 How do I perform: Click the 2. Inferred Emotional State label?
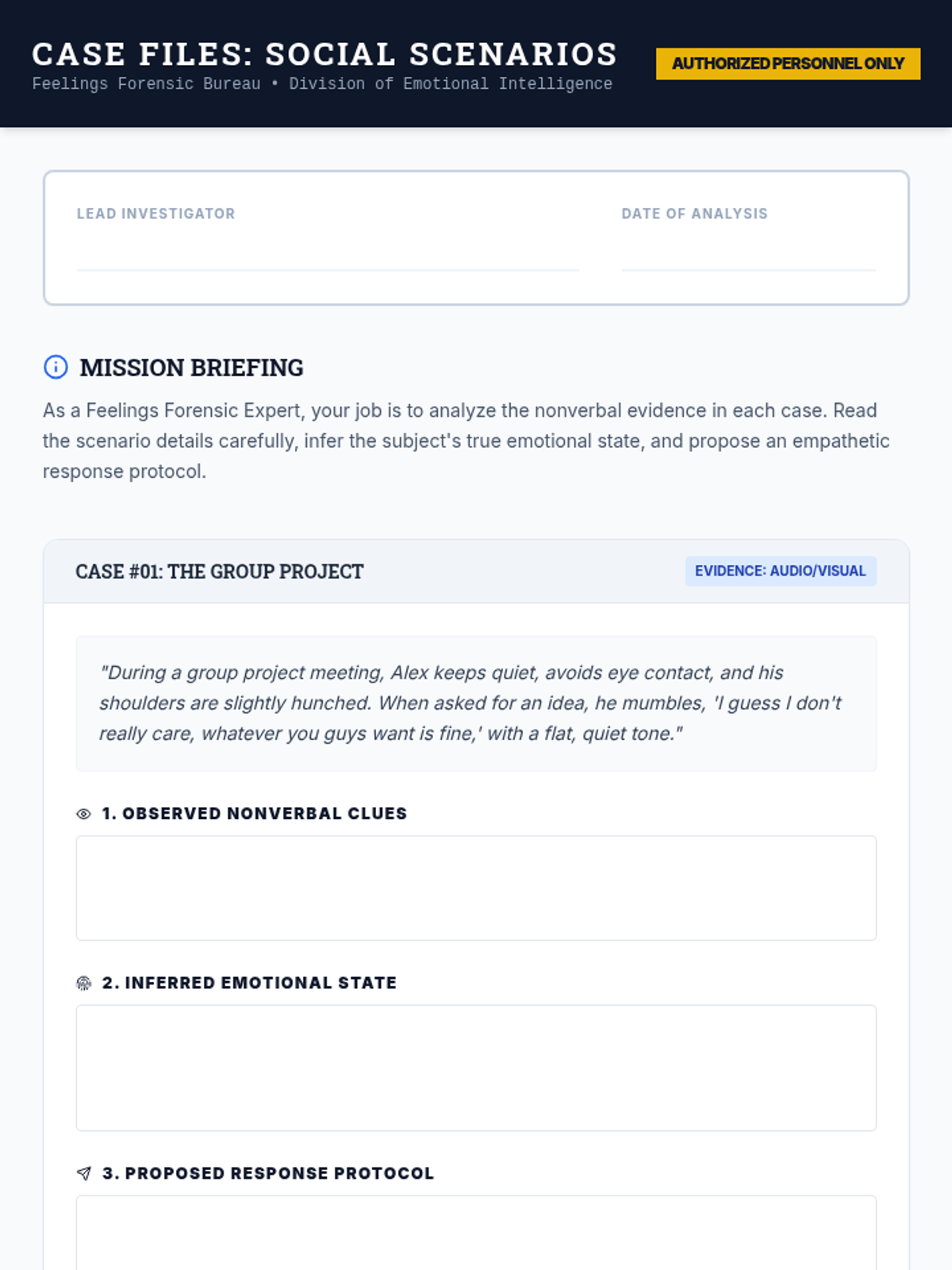(249, 983)
